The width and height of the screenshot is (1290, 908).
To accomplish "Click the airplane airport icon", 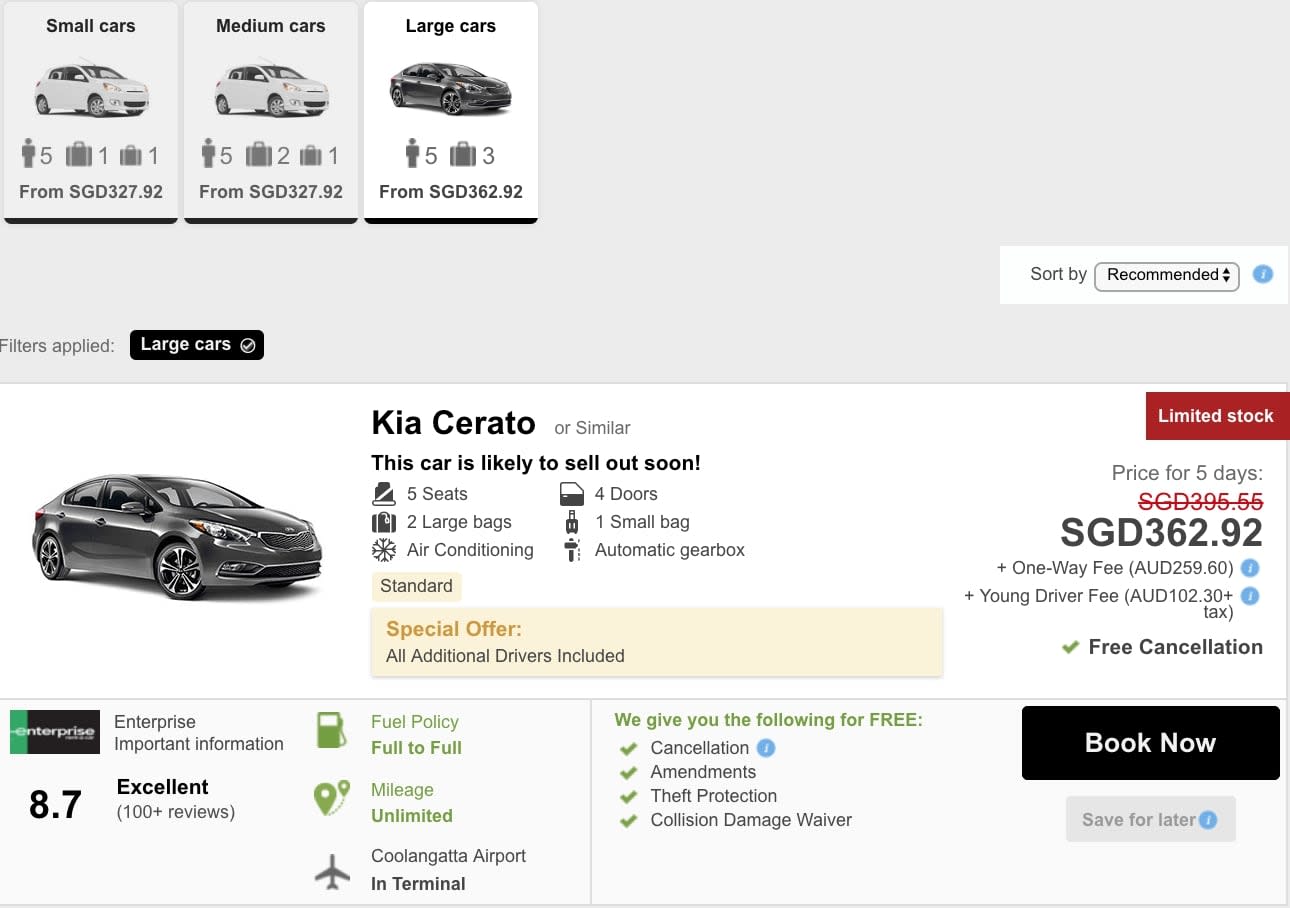I will [332, 870].
